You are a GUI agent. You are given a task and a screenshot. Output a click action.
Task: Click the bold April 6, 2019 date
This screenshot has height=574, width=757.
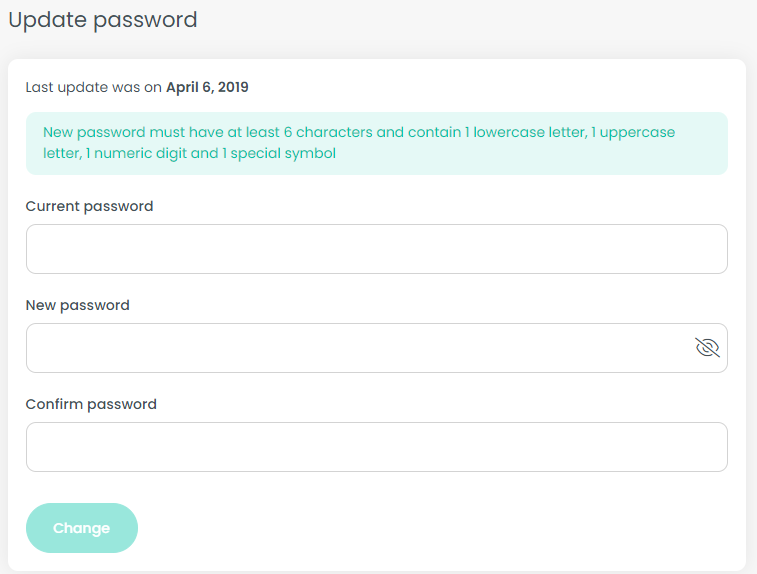click(x=207, y=87)
